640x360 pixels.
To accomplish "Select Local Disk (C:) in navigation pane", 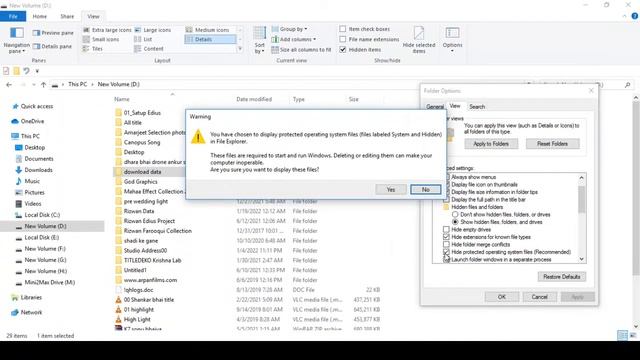I will tap(42, 215).
